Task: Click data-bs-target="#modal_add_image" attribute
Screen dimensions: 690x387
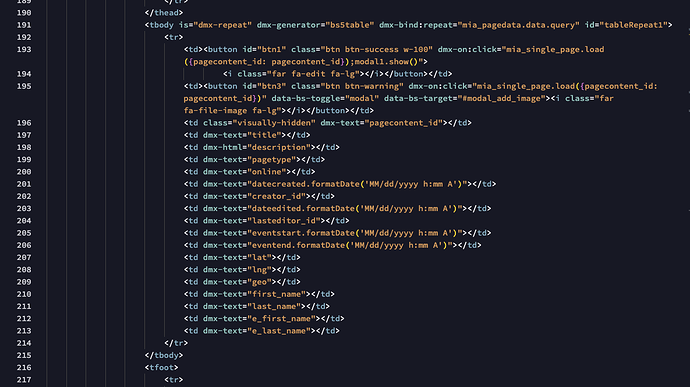Action: coord(464,99)
